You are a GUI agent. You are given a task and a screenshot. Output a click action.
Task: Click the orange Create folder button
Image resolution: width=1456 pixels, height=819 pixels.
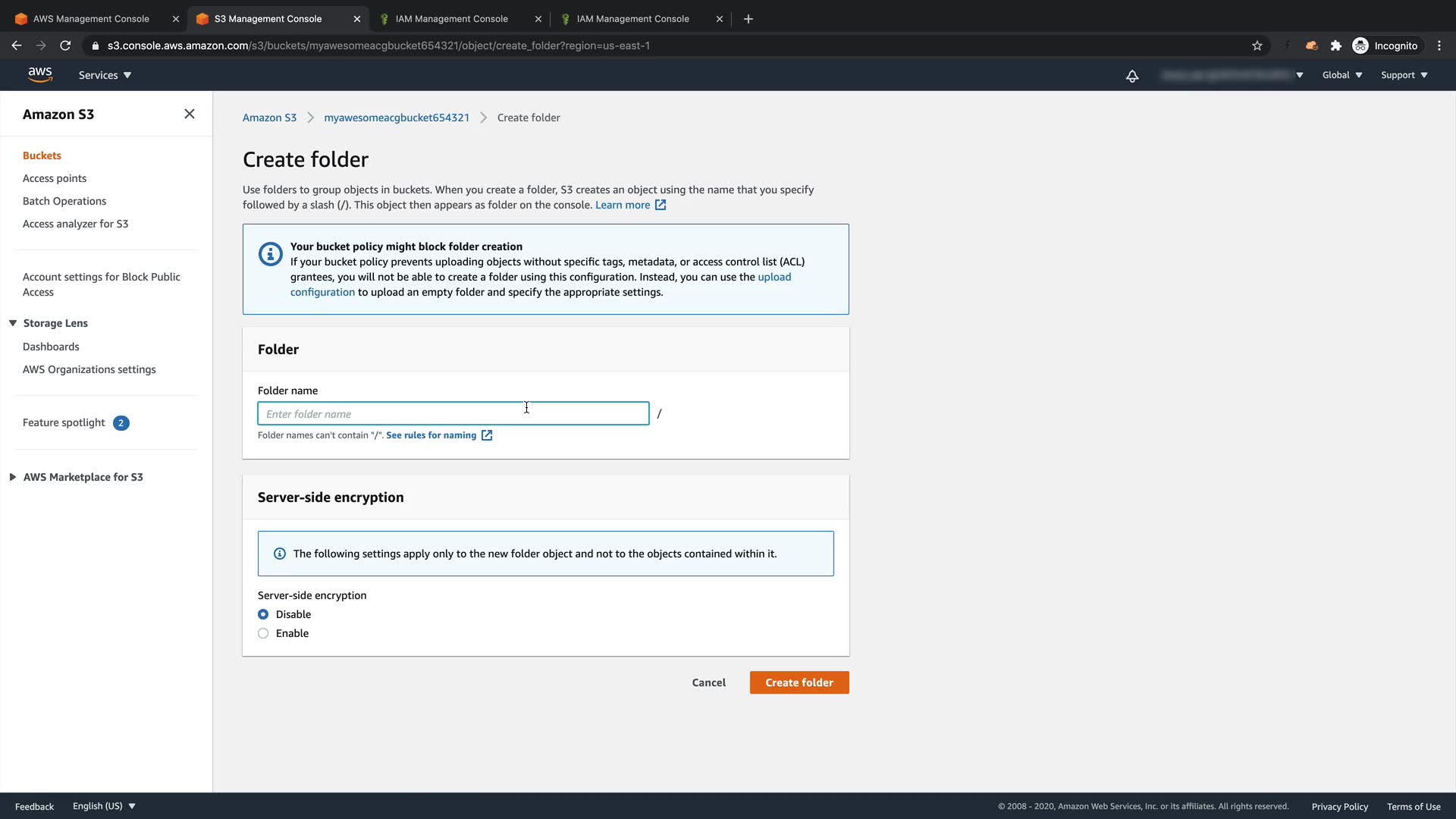(799, 682)
